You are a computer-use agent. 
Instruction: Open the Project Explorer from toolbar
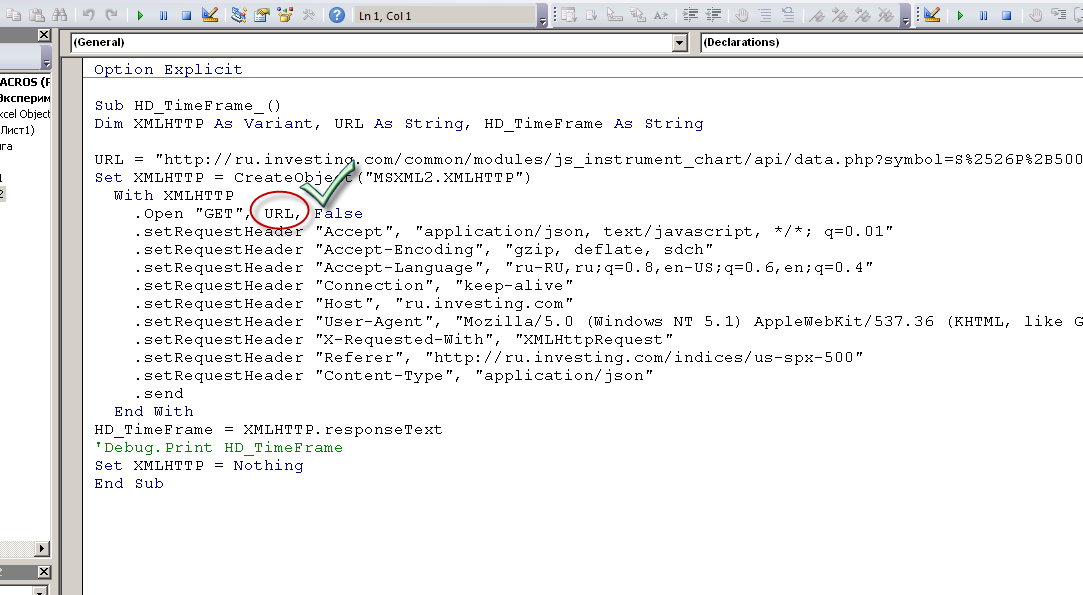click(x=239, y=15)
